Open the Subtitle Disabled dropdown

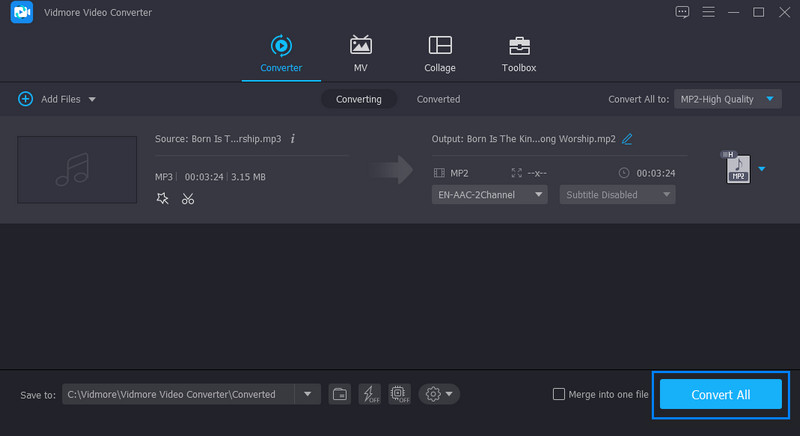tap(617, 195)
